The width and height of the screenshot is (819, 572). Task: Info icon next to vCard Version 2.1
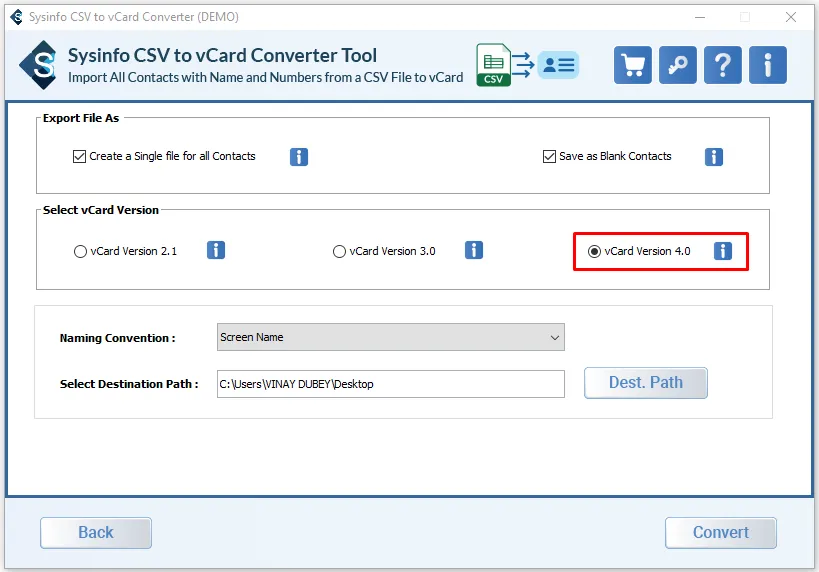coord(216,250)
